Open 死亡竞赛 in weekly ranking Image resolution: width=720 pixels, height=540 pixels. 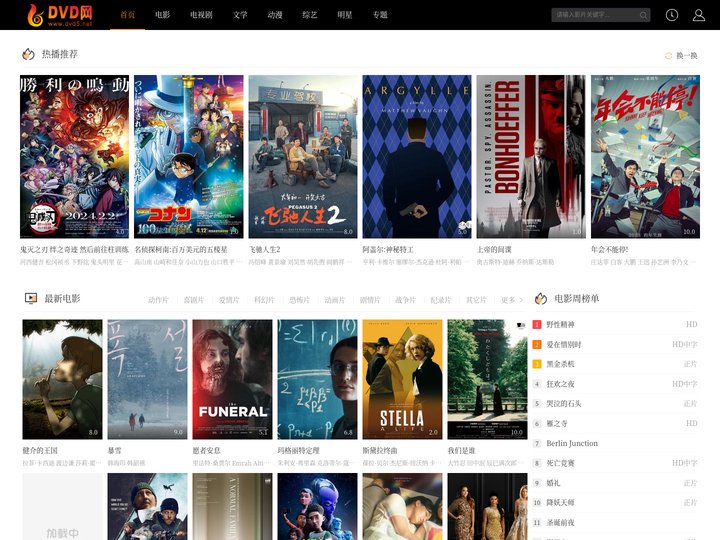point(560,463)
